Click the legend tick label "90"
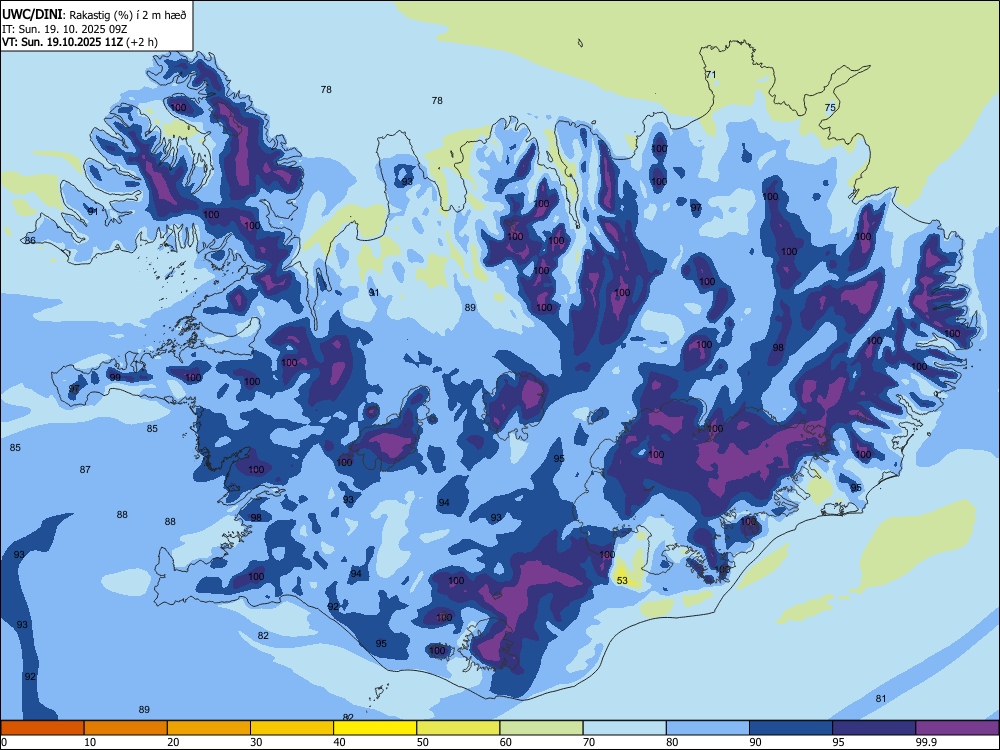Viewport: 1000px width, 750px height. click(755, 742)
